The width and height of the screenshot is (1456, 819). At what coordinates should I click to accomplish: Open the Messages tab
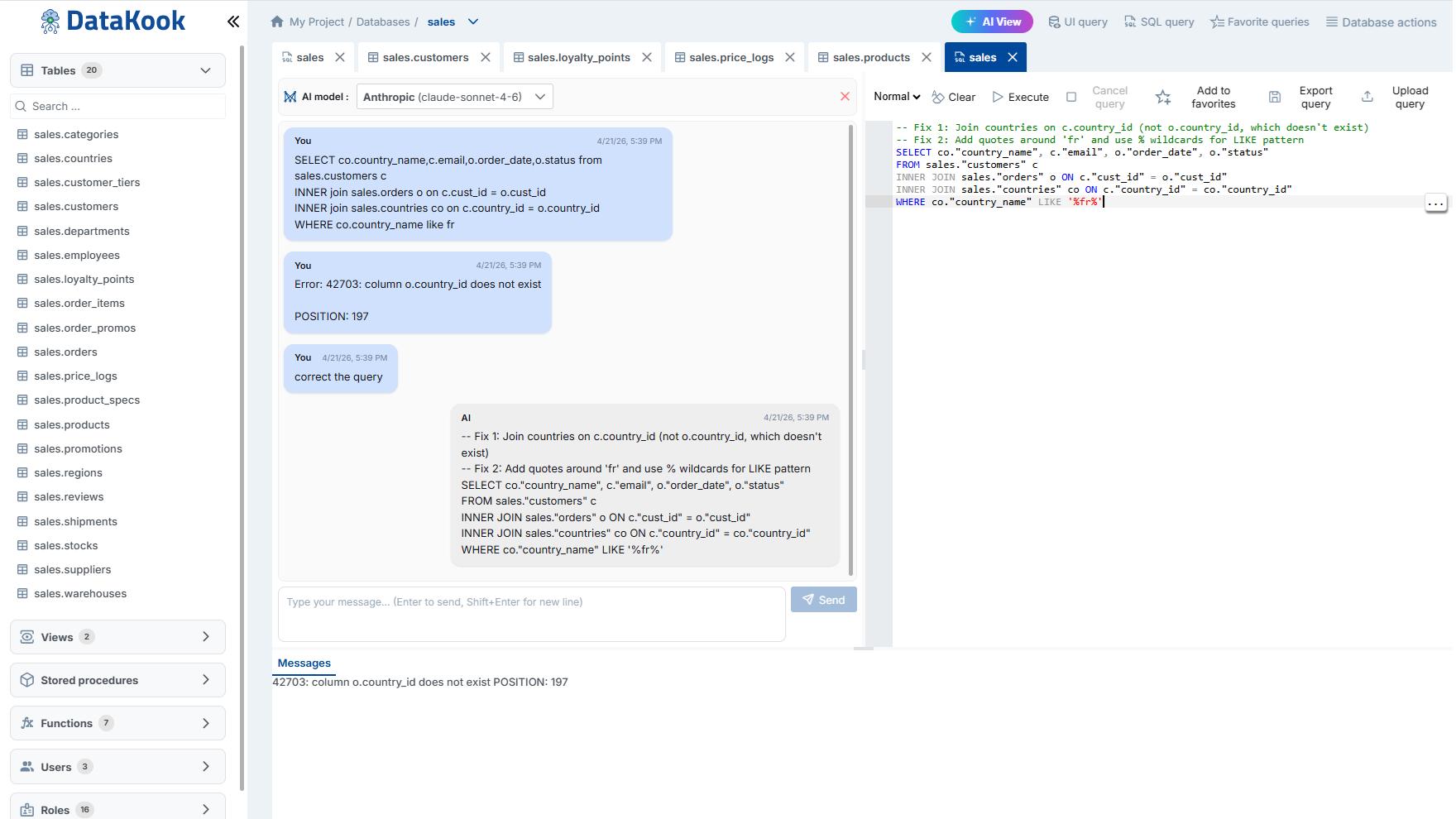(304, 663)
